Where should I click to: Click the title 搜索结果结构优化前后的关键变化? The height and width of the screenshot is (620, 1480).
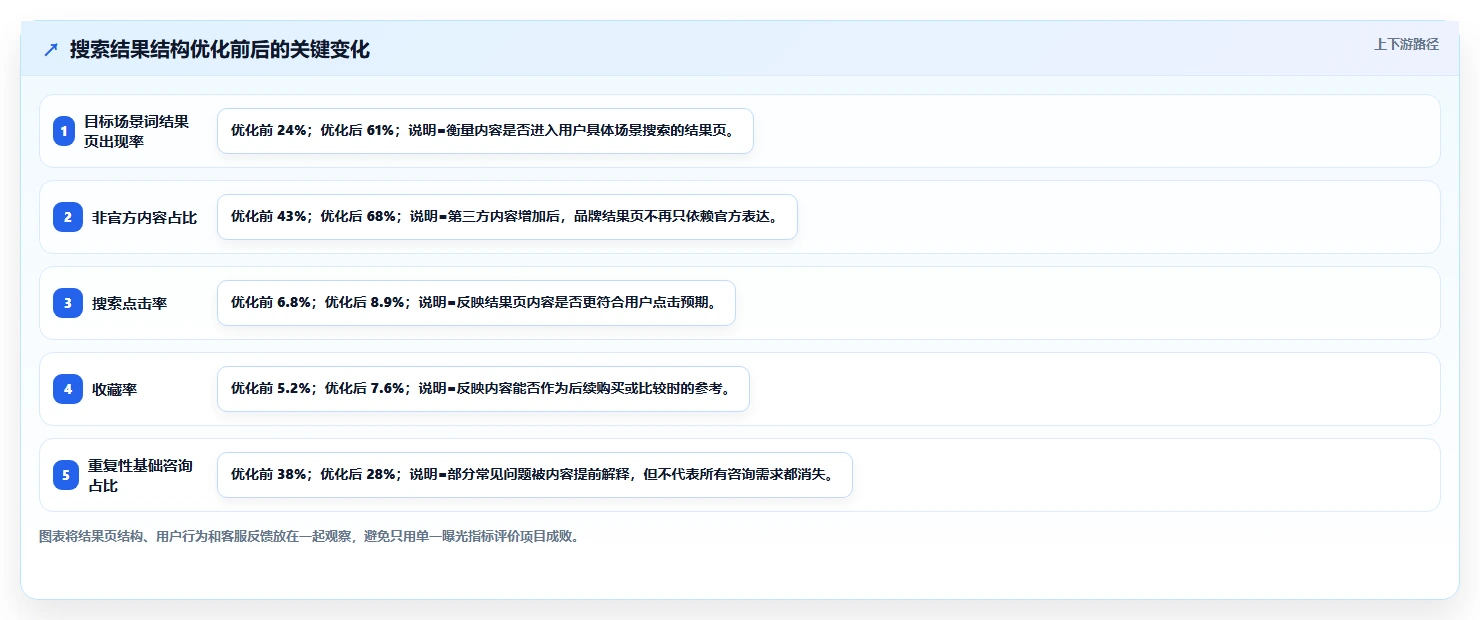[219, 50]
